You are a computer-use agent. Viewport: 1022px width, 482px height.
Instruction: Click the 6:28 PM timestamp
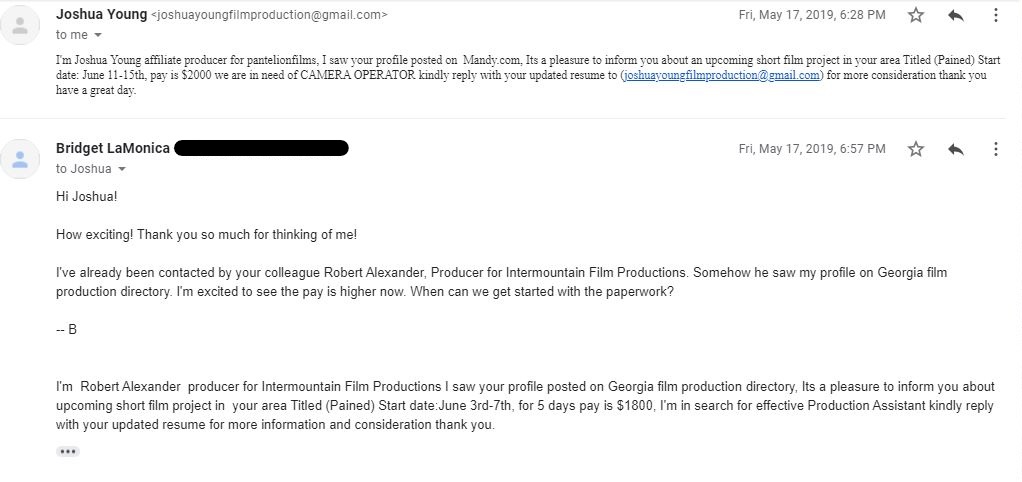point(811,15)
